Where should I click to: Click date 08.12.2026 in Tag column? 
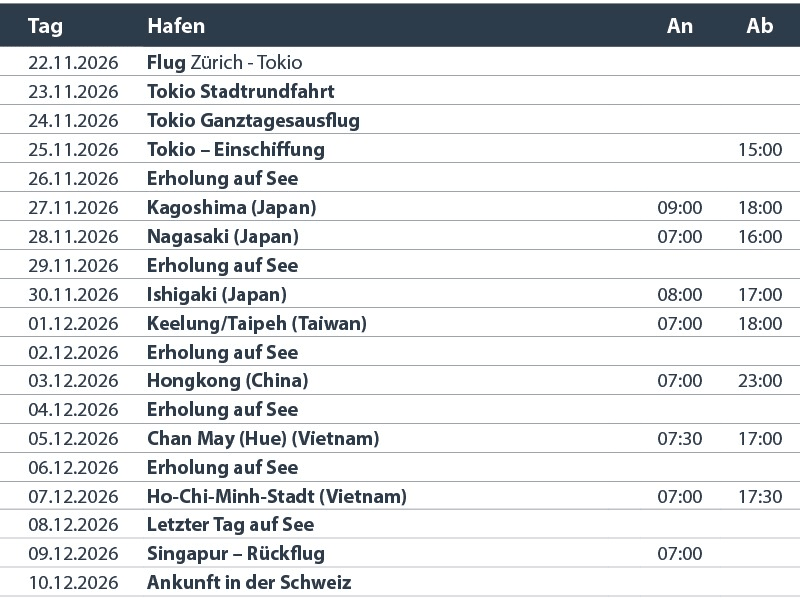[73, 525]
